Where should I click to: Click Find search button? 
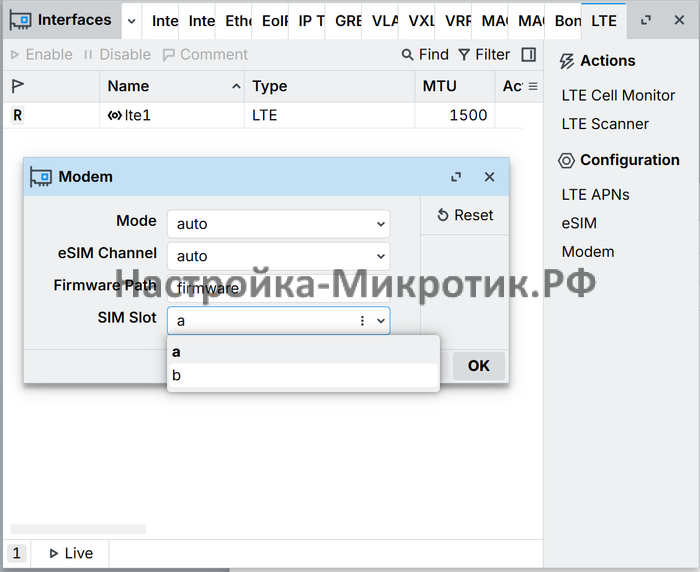(x=425, y=54)
